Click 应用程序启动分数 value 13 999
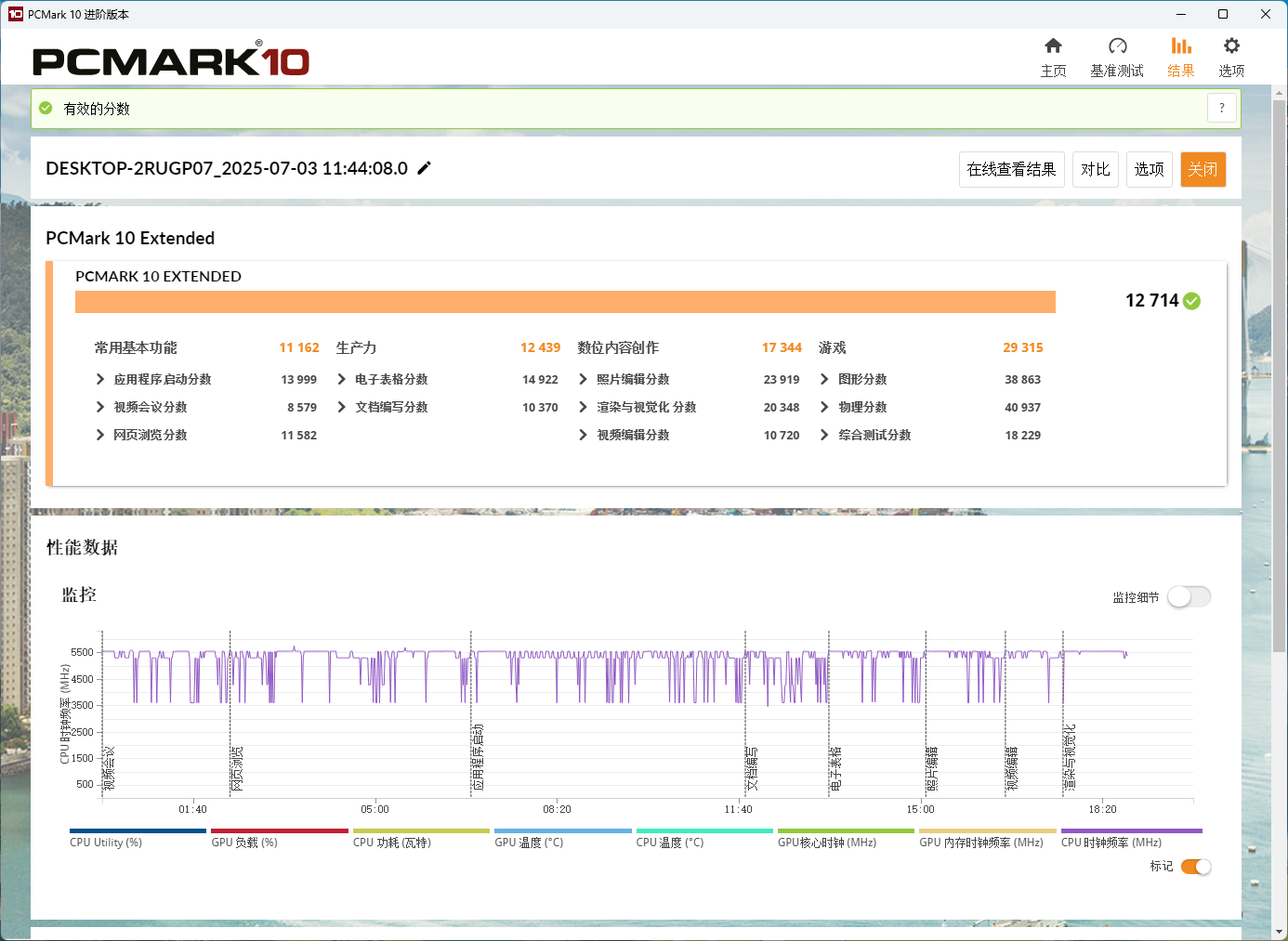The image size is (1288, 941). pyautogui.click(x=299, y=379)
